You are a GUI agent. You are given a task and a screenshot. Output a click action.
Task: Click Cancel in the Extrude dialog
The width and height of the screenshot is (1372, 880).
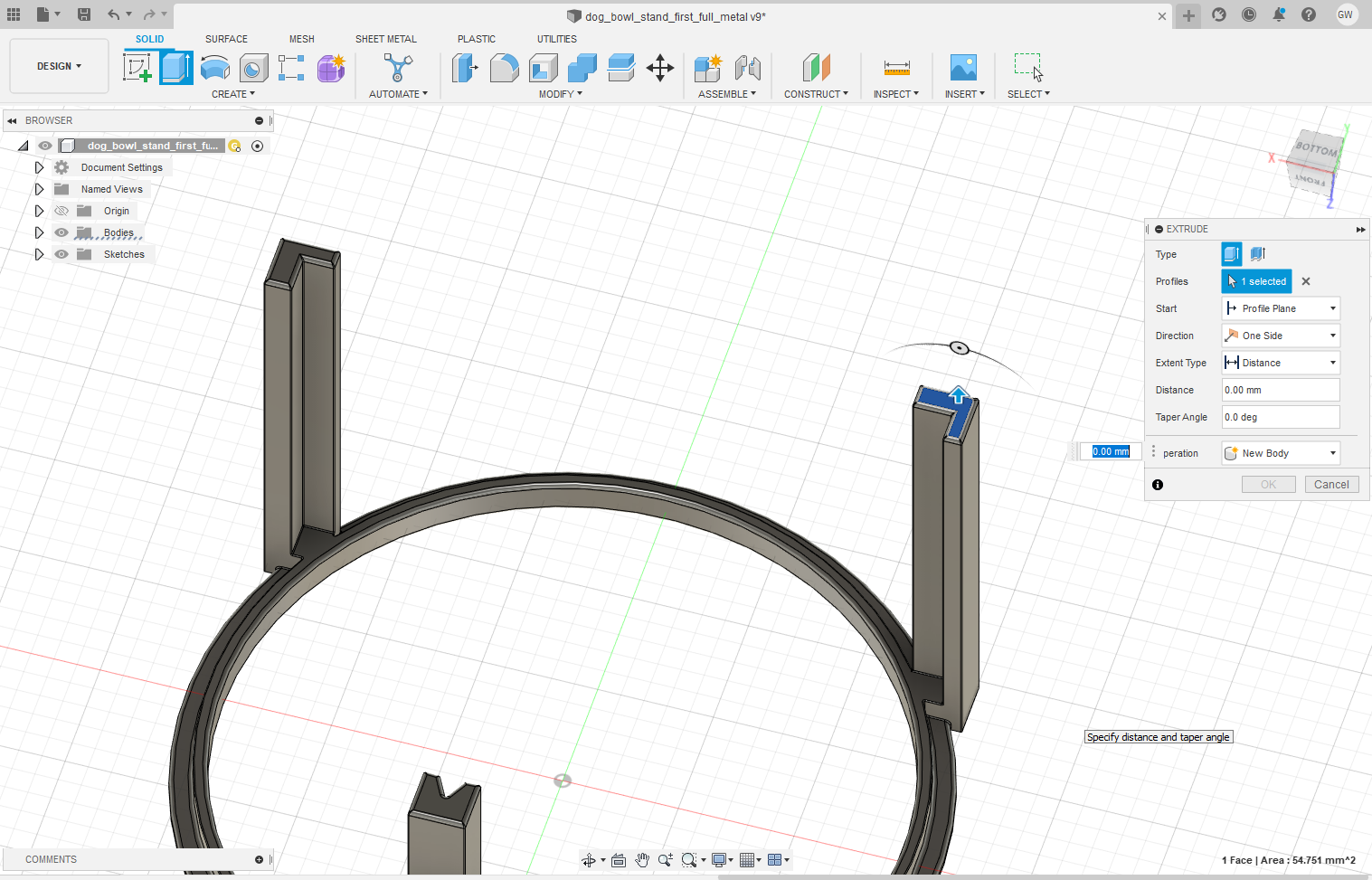[1331, 485]
